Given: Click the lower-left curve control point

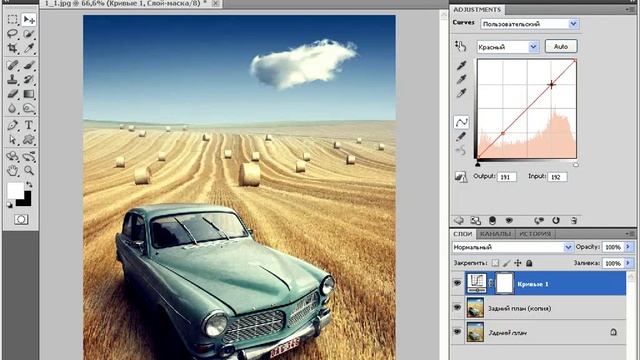Looking at the screenshot, I should click(x=503, y=133).
